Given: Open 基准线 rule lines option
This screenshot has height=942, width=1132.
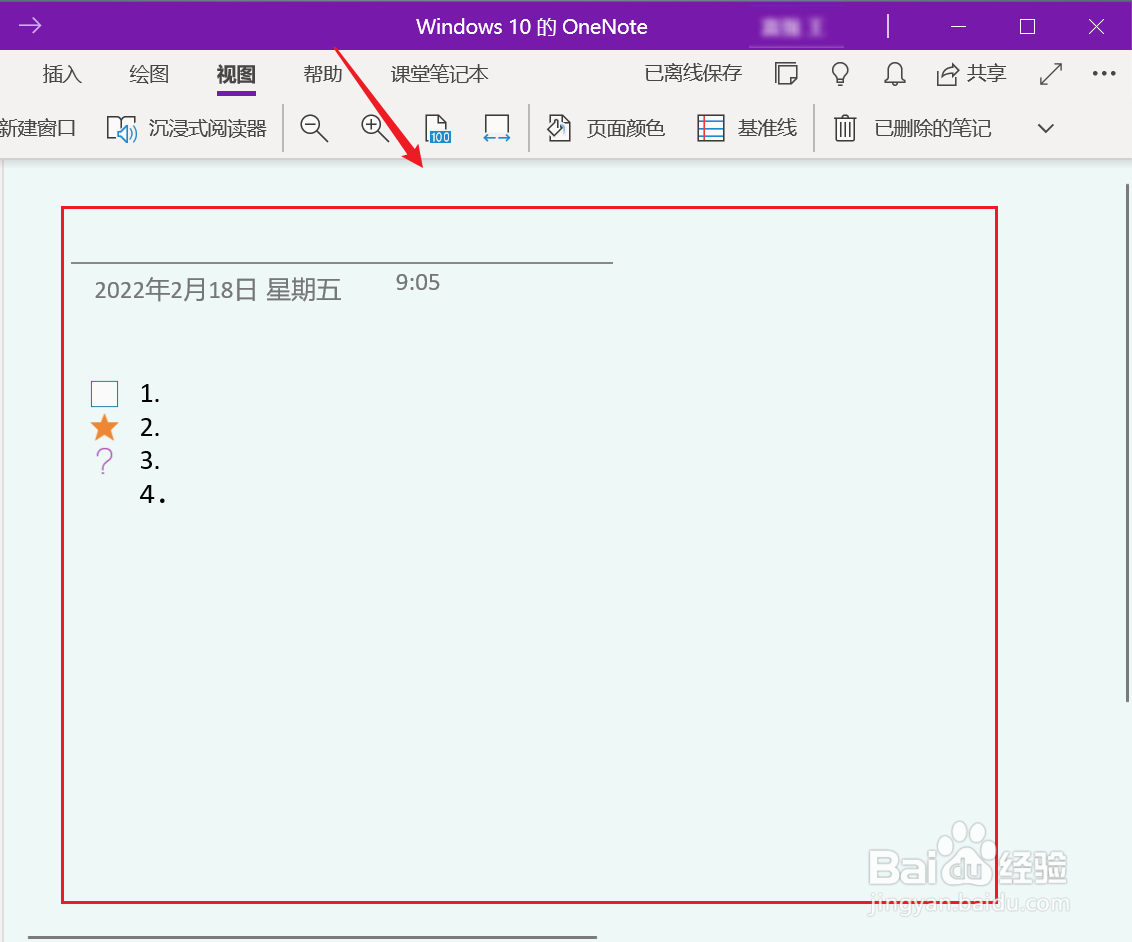Looking at the screenshot, I should tap(747, 128).
